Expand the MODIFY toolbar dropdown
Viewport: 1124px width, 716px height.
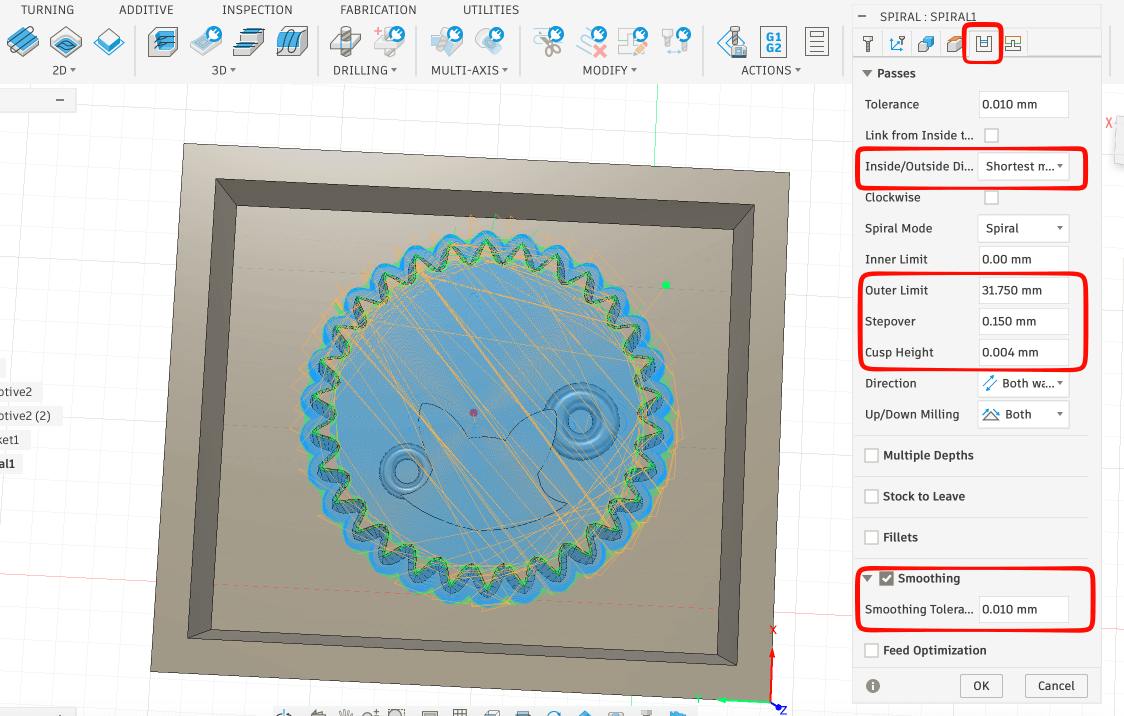click(x=610, y=70)
